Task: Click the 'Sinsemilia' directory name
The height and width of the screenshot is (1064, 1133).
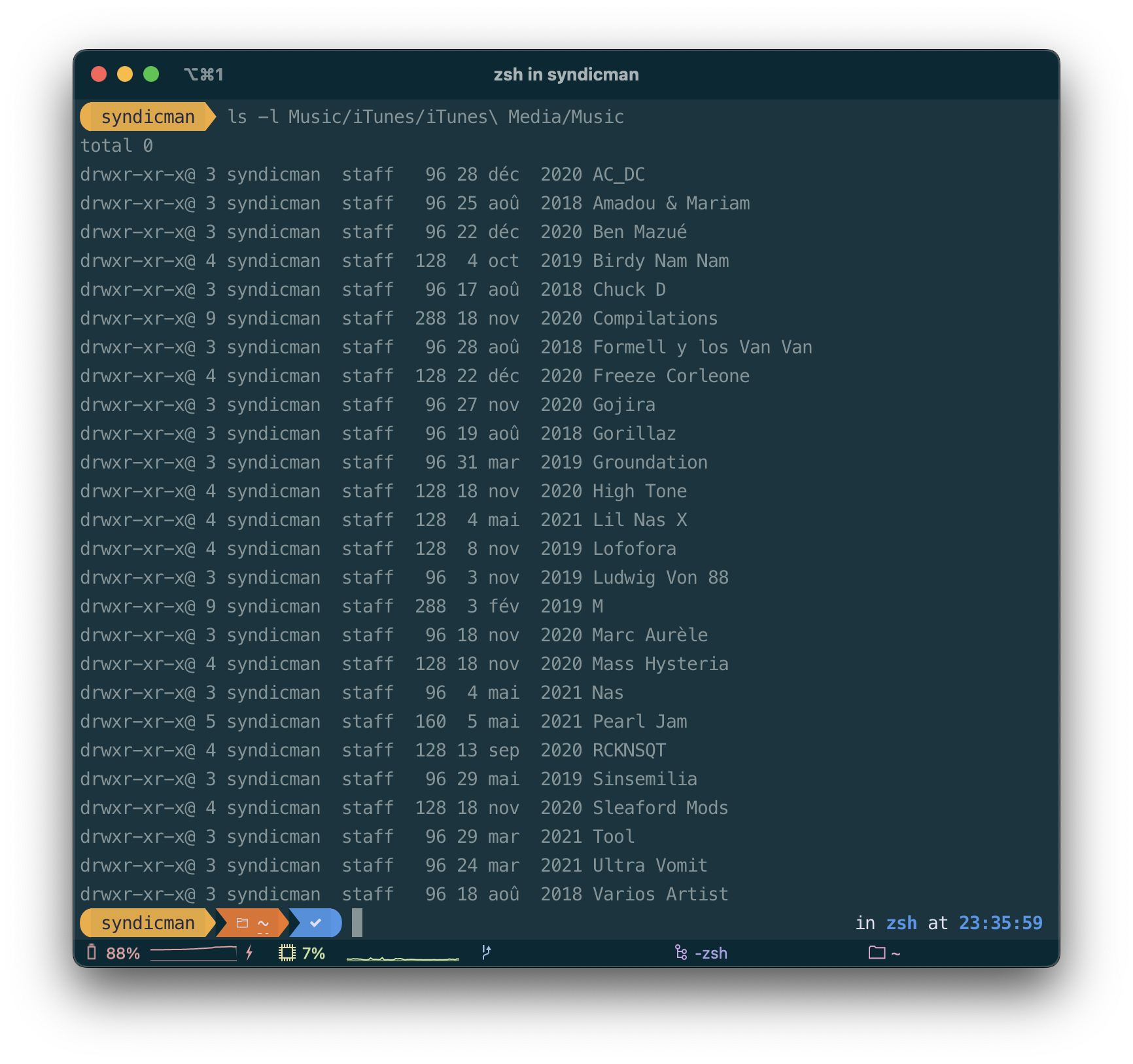Action: [645, 779]
